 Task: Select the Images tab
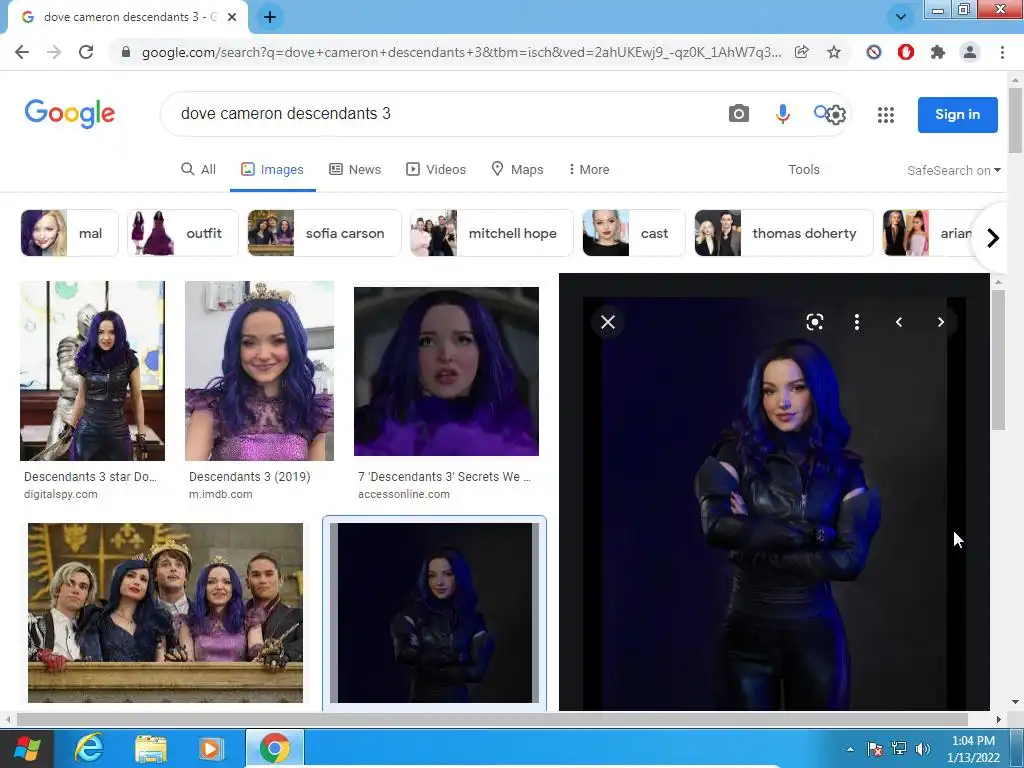272,170
